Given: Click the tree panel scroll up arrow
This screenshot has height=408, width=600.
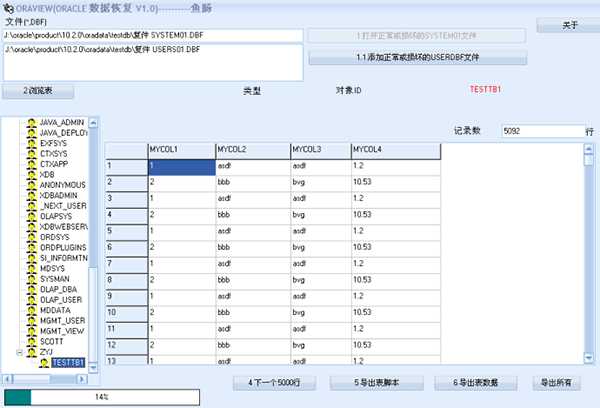Looking at the screenshot, I should click(93, 122).
